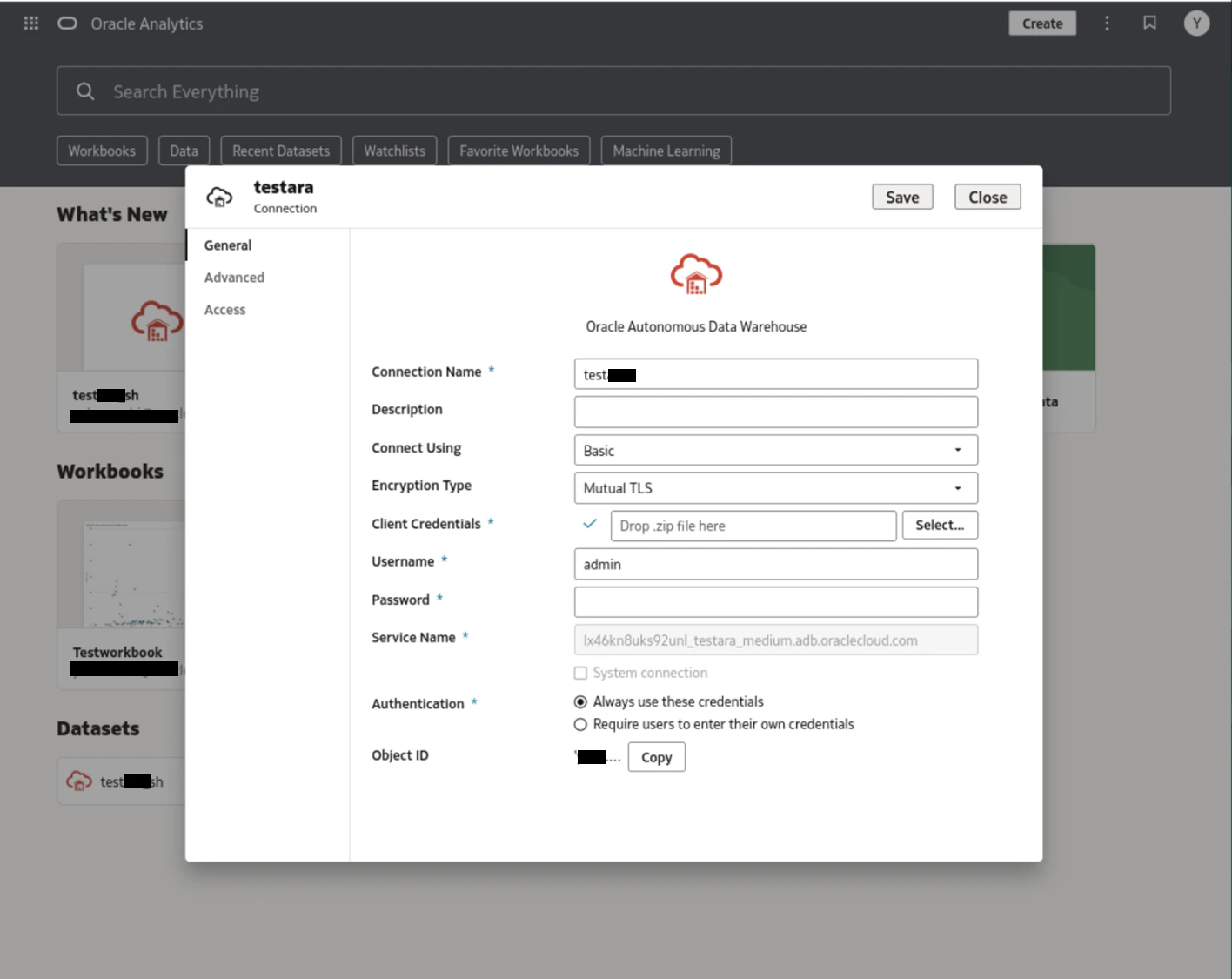Click the Oracle Analytics title text

[x=147, y=23]
